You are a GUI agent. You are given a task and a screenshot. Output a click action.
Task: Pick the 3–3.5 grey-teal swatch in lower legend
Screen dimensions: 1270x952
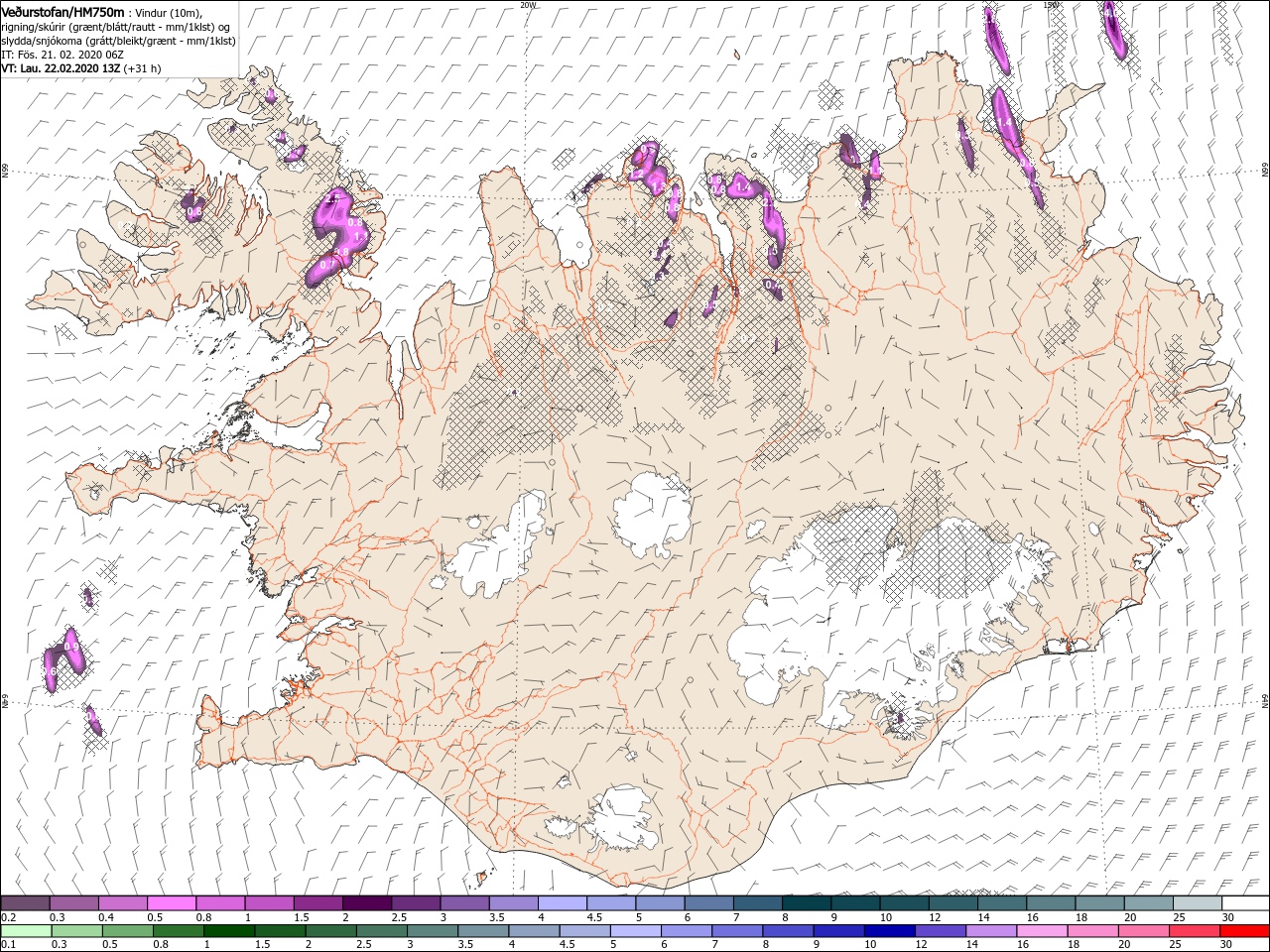(432, 931)
